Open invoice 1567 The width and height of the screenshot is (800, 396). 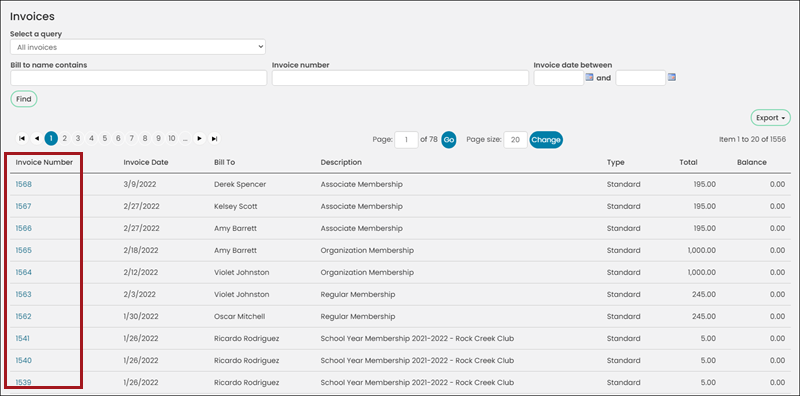pos(23,206)
